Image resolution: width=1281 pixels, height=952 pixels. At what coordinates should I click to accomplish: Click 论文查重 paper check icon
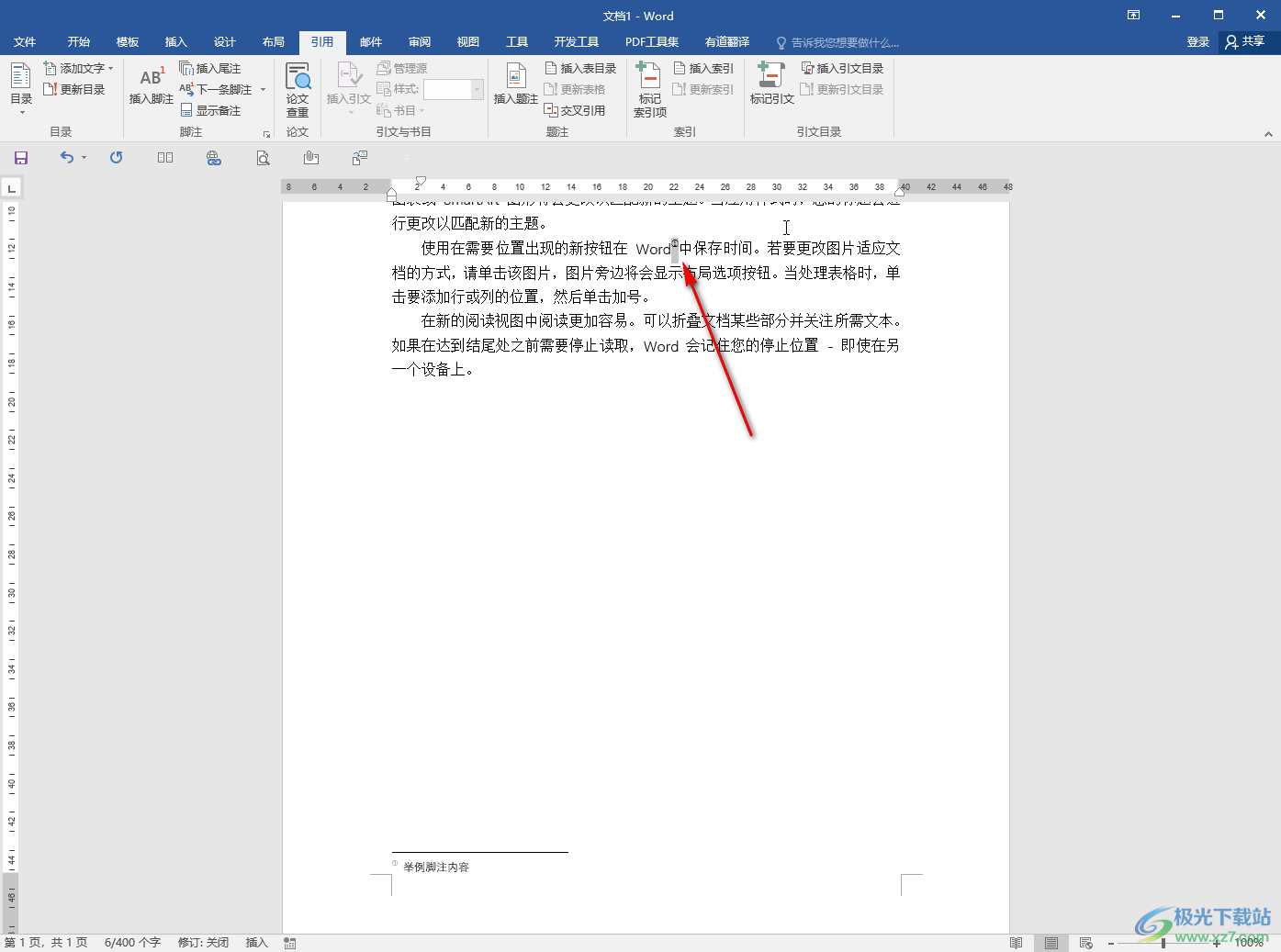pyautogui.click(x=298, y=89)
